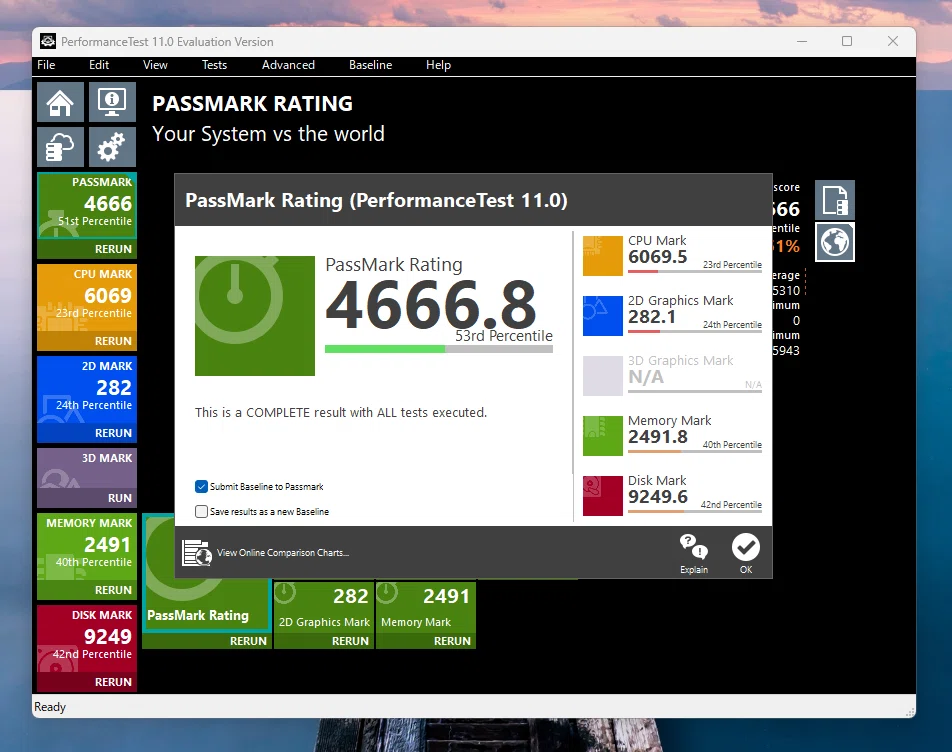The height and width of the screenshot is (752, 952).
Task: Click the 4666.8 rating value
Action: click(431, 304)
